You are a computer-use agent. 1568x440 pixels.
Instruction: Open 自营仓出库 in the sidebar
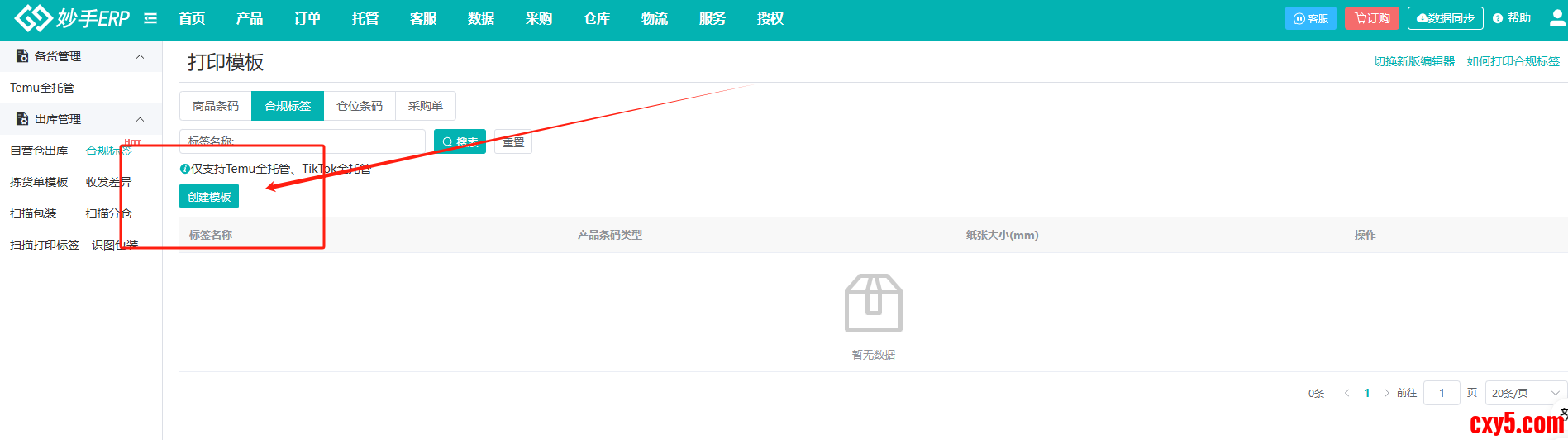point(39,151)
